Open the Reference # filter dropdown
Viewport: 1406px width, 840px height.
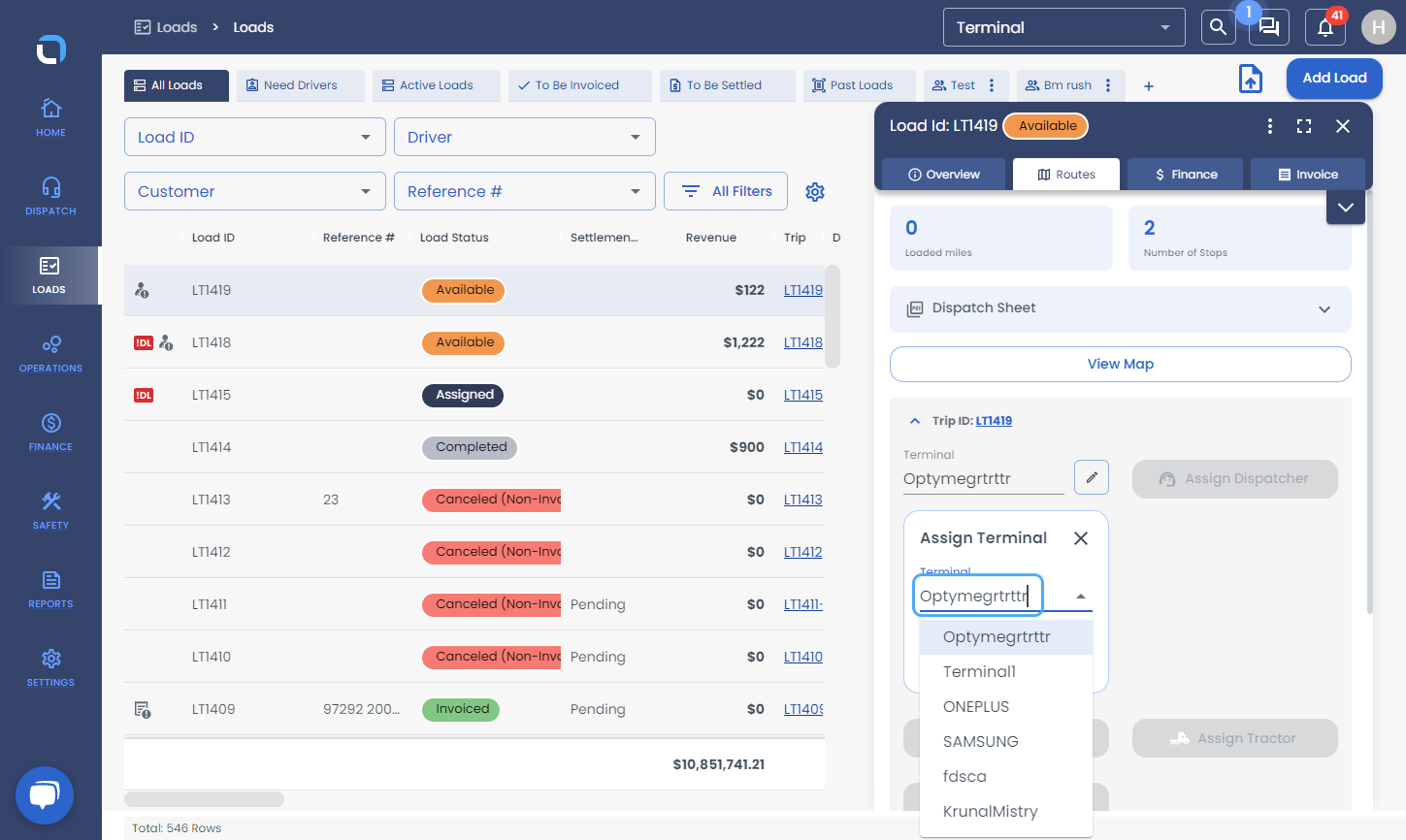point(525,191)
